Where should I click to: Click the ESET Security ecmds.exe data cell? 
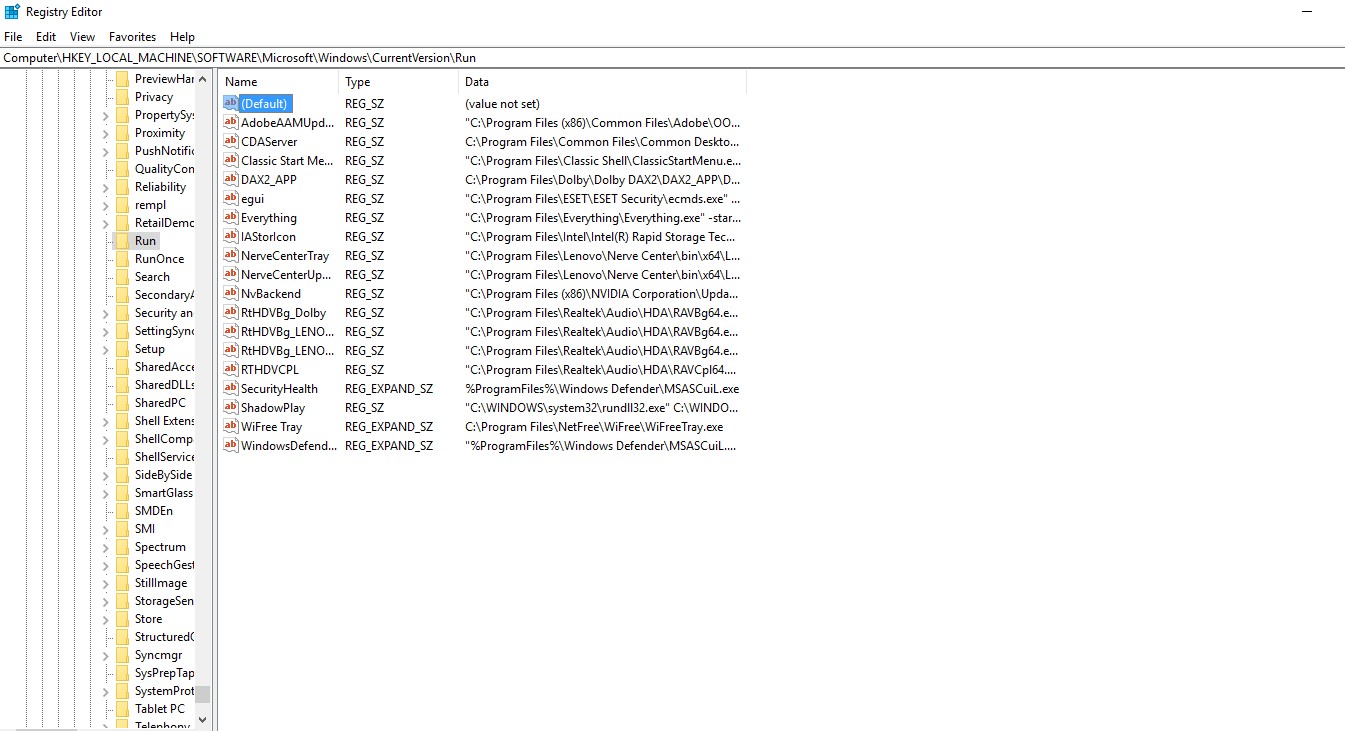pos(602,198)
